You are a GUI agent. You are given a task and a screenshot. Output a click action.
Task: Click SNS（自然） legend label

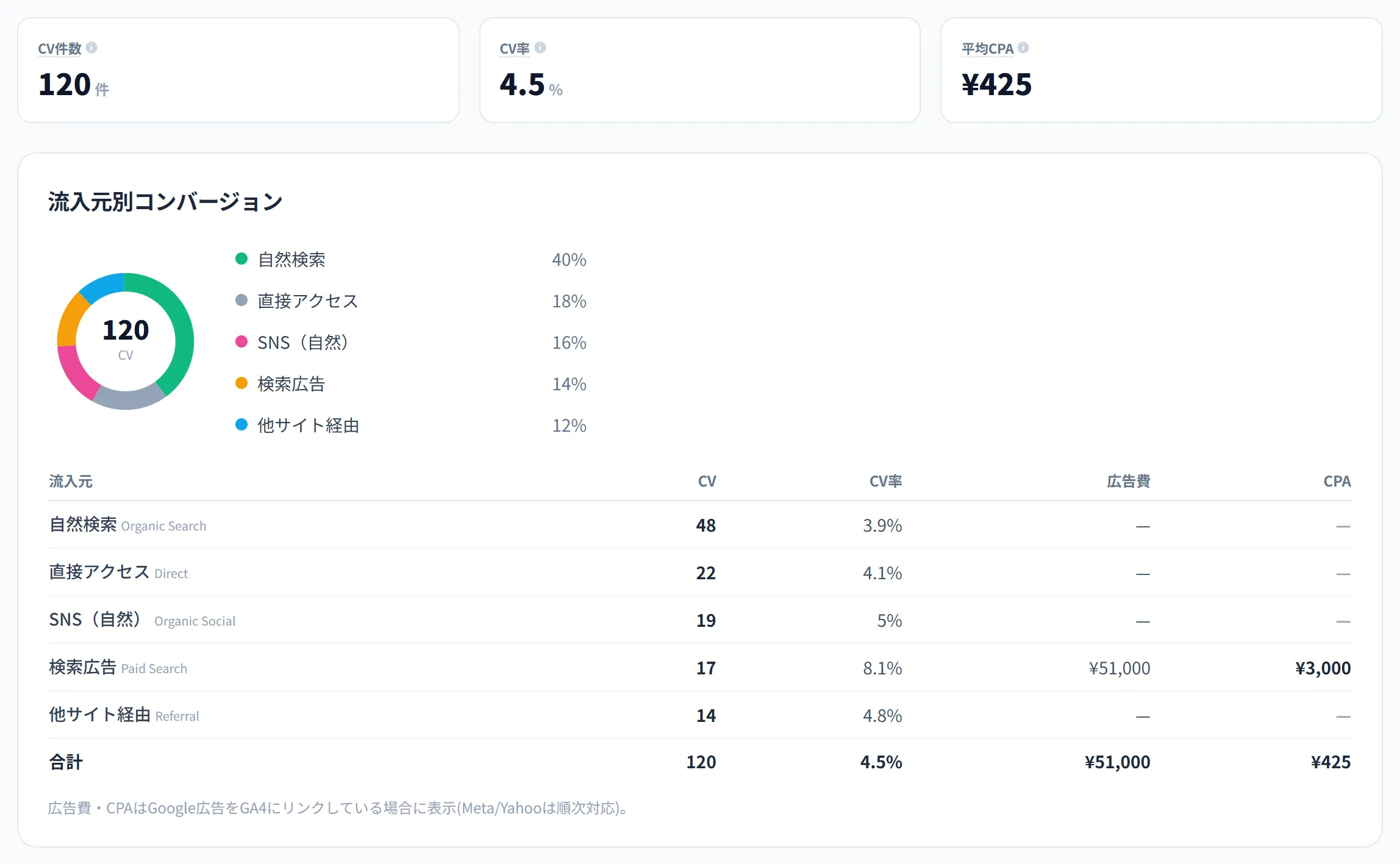coord(302,343)
